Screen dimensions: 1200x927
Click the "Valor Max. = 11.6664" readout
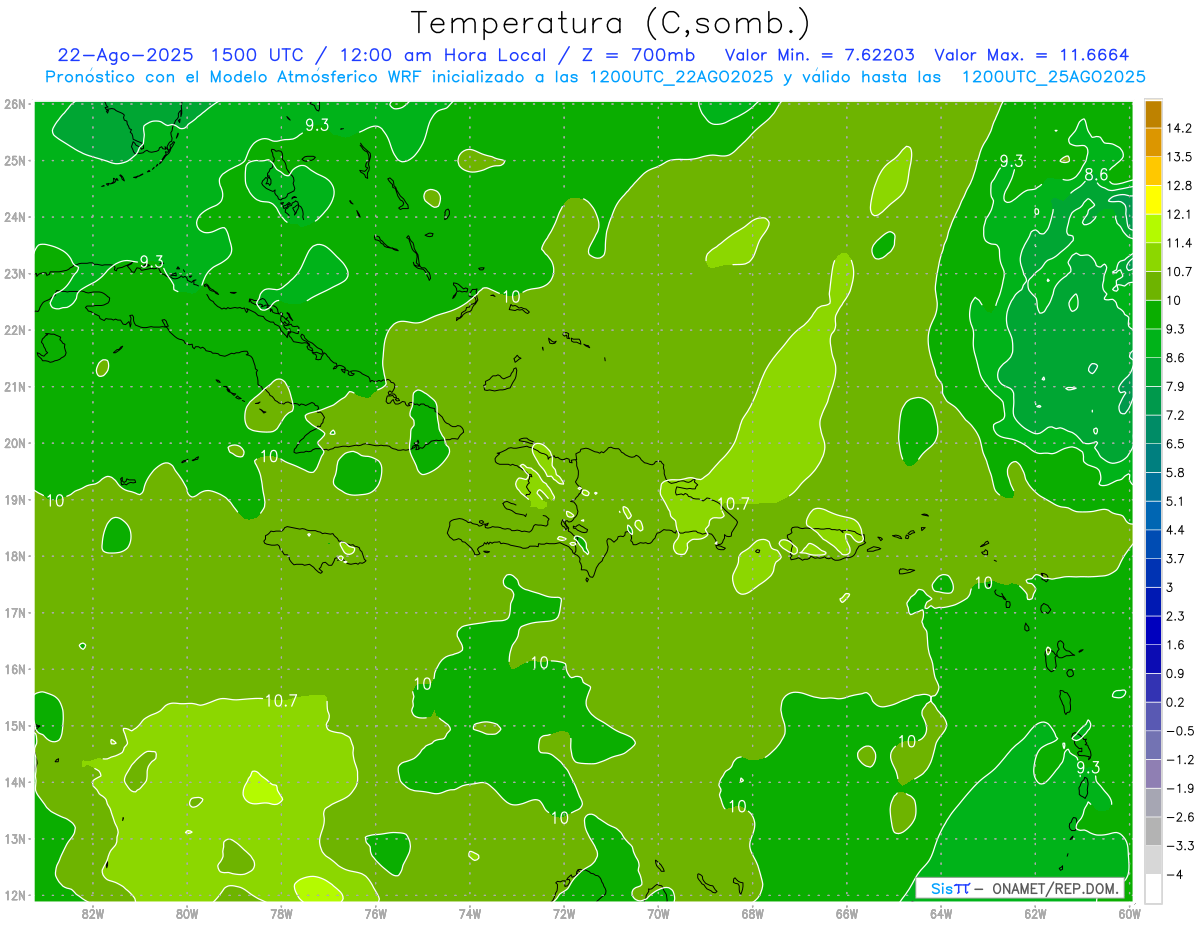coord(1032,55)
